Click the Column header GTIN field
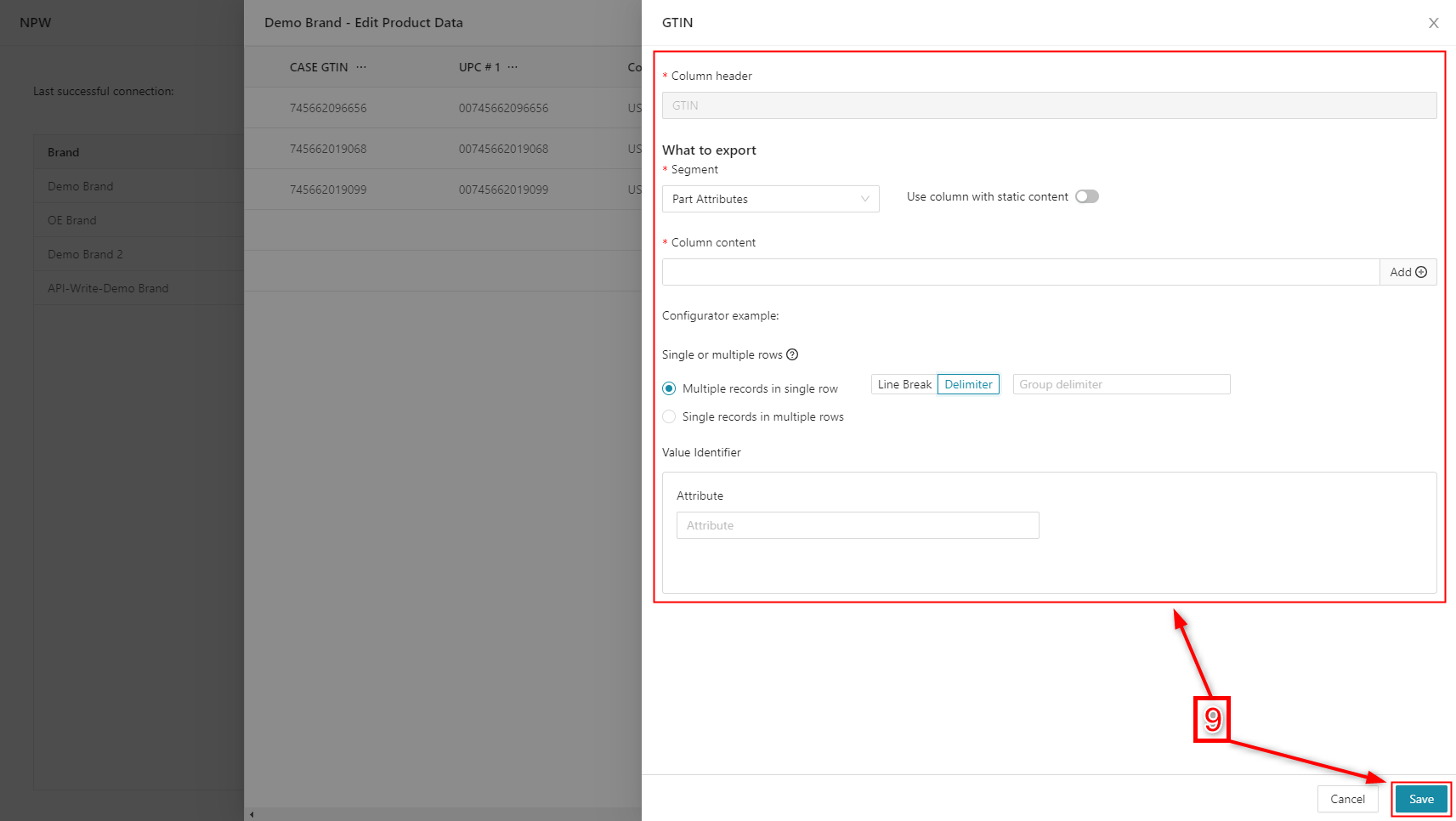Screen dimensions: 1456x821 tap(1049, 105)
